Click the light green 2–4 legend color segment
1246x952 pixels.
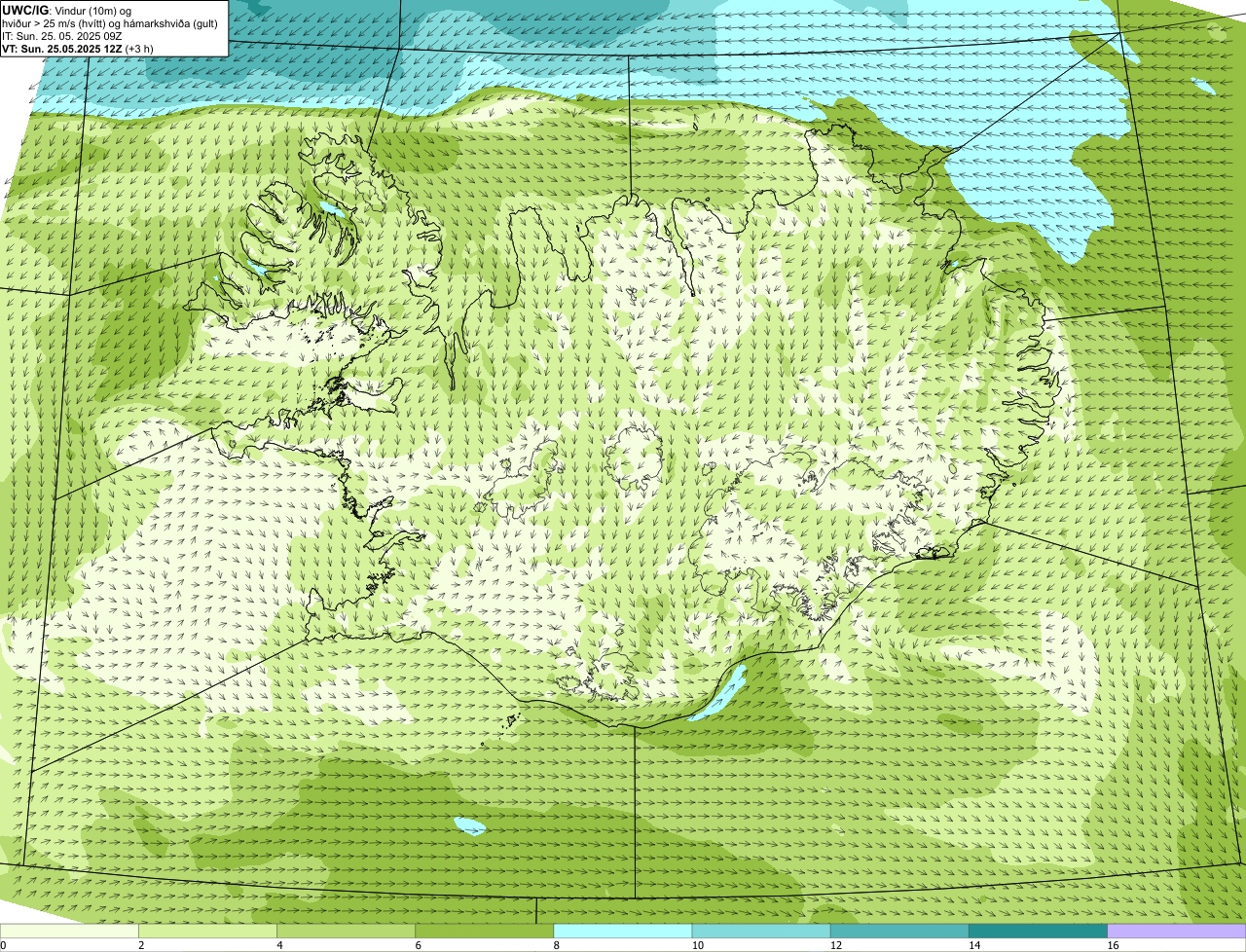click(x=208, y=931)
